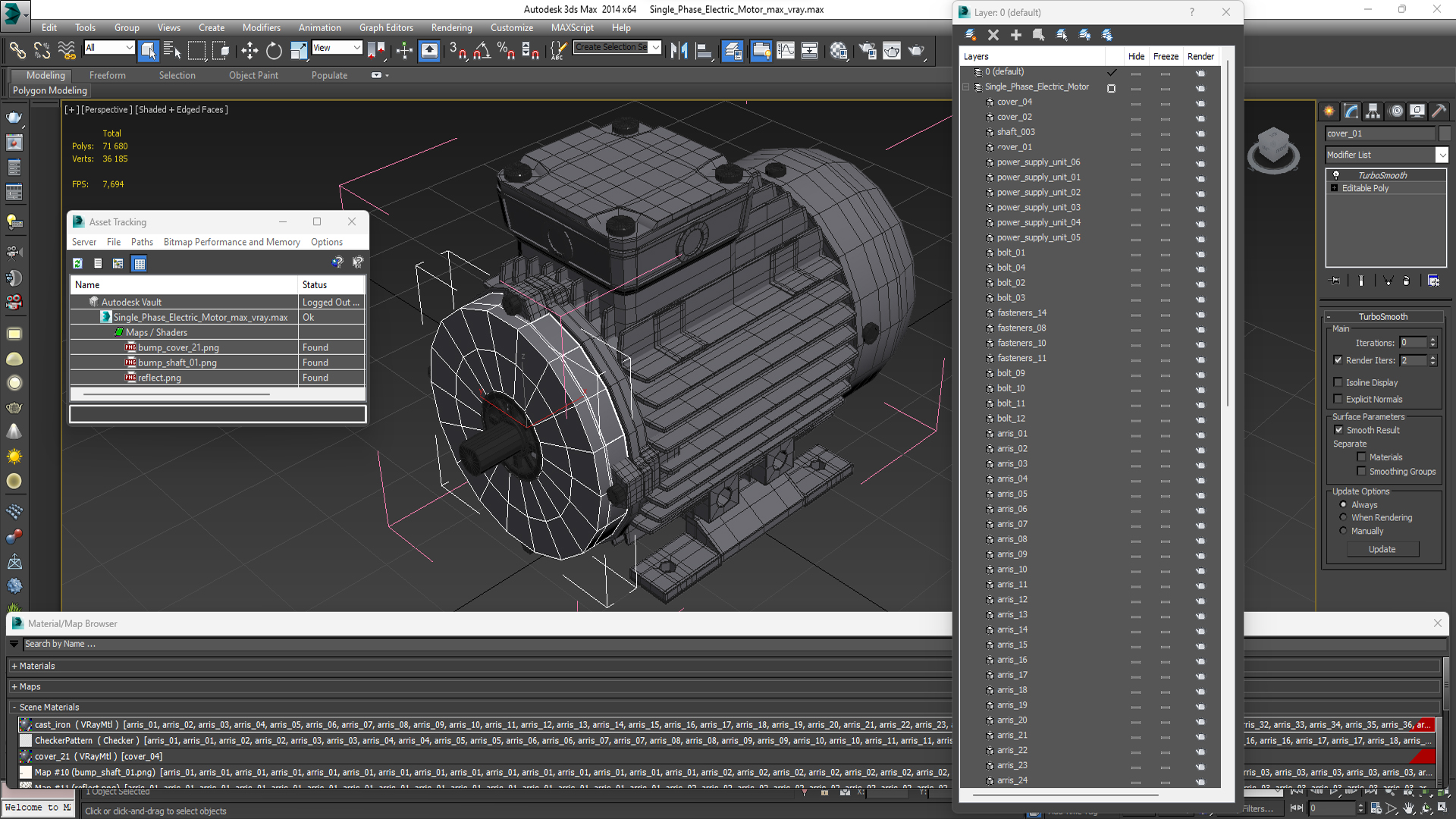
Task: Enable the Isoline Display checkbox
Action: pos(1338,382)
